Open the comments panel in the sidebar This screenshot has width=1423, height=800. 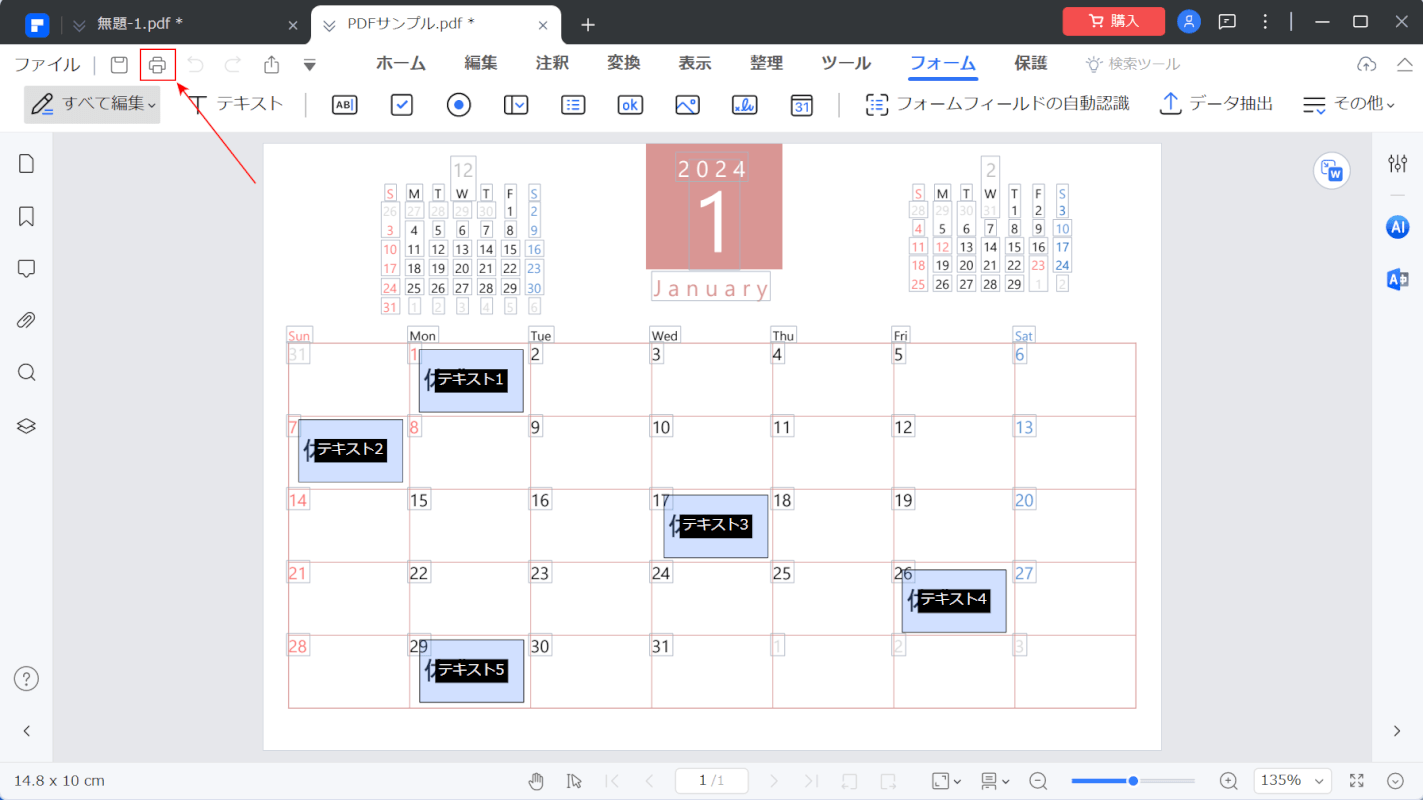(27, 268)
